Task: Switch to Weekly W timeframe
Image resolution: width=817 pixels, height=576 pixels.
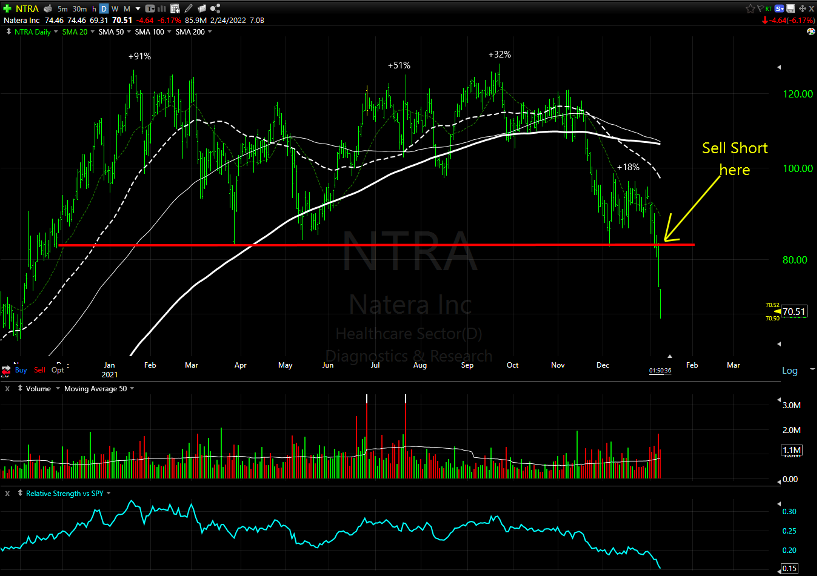Action: pyautogui.click(x=115, y=9)
